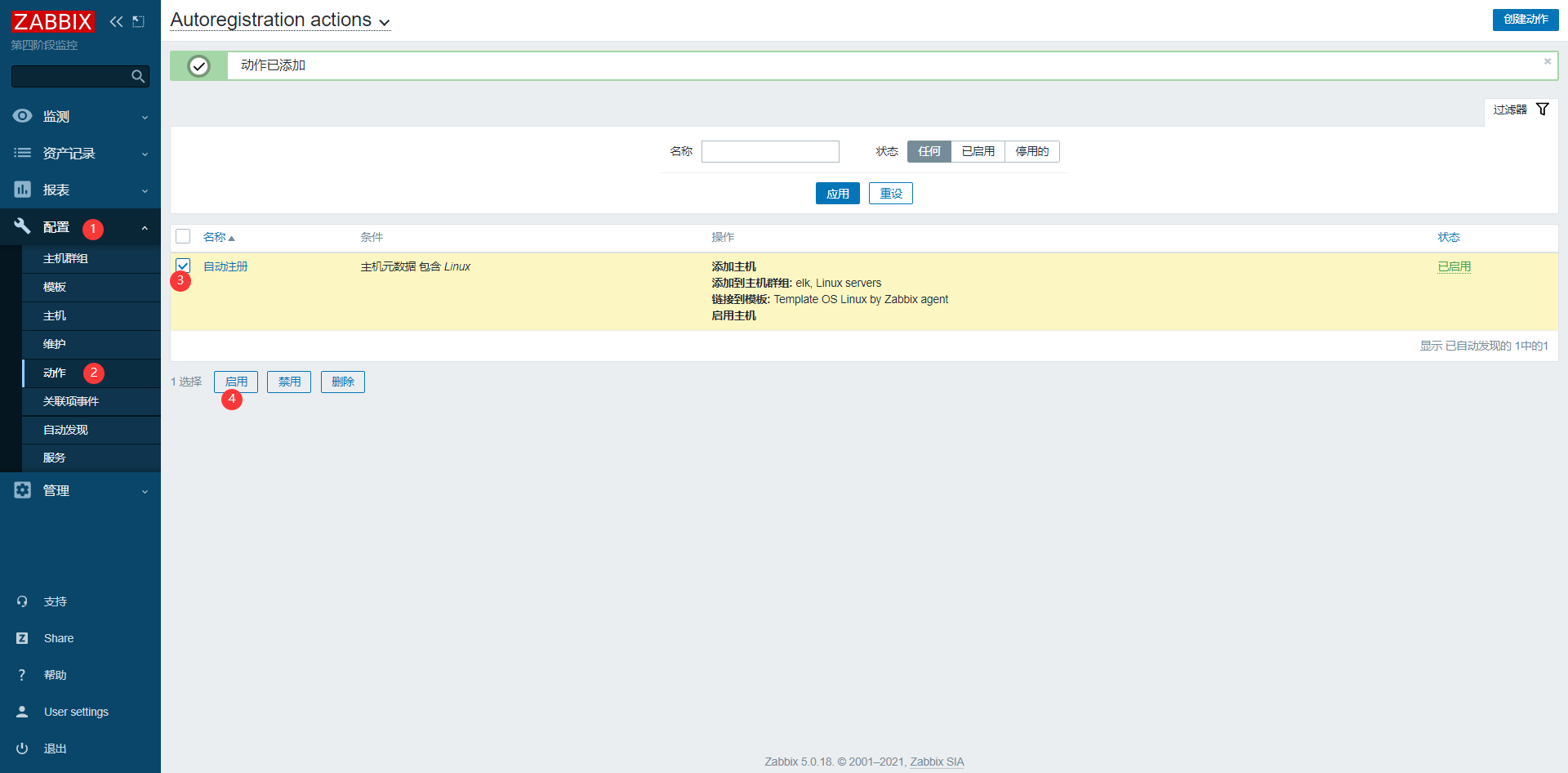The width and height of the screenshot is (1568, 773).
Task: Click the 创建动作 button
Action: 1526,20
